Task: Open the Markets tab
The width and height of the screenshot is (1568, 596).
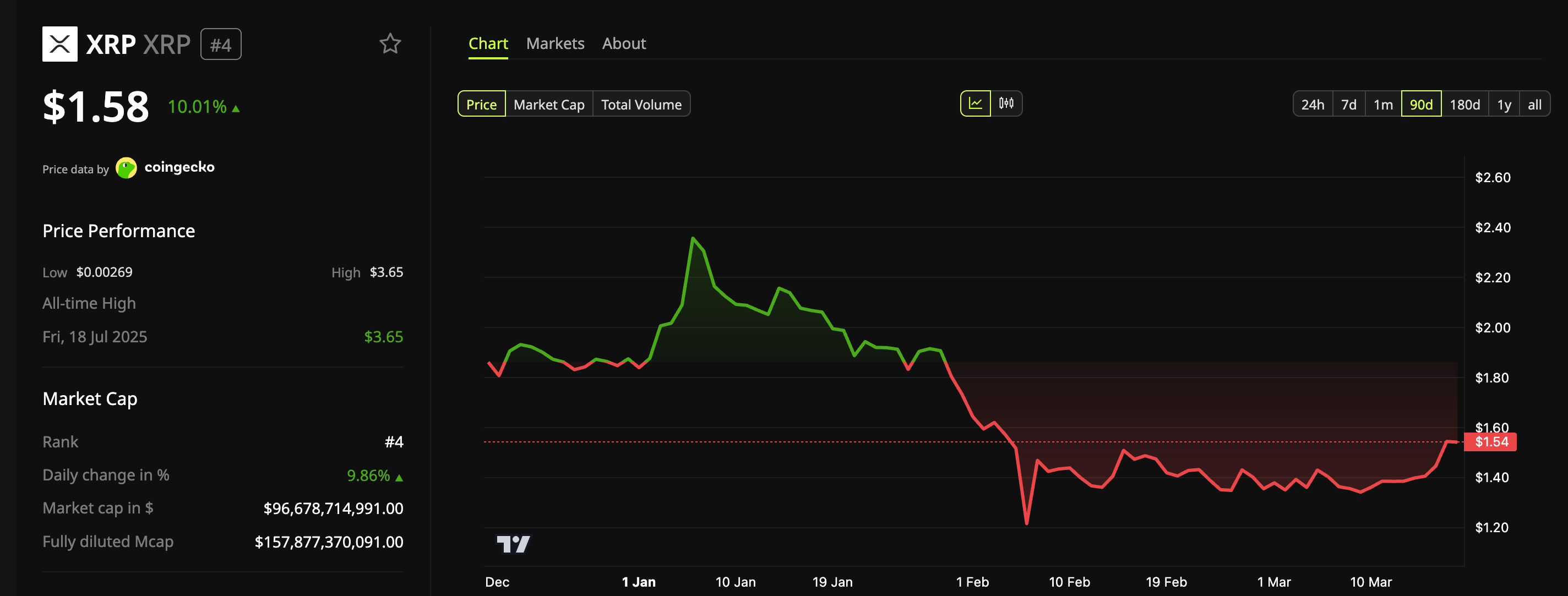Action: 554,43
